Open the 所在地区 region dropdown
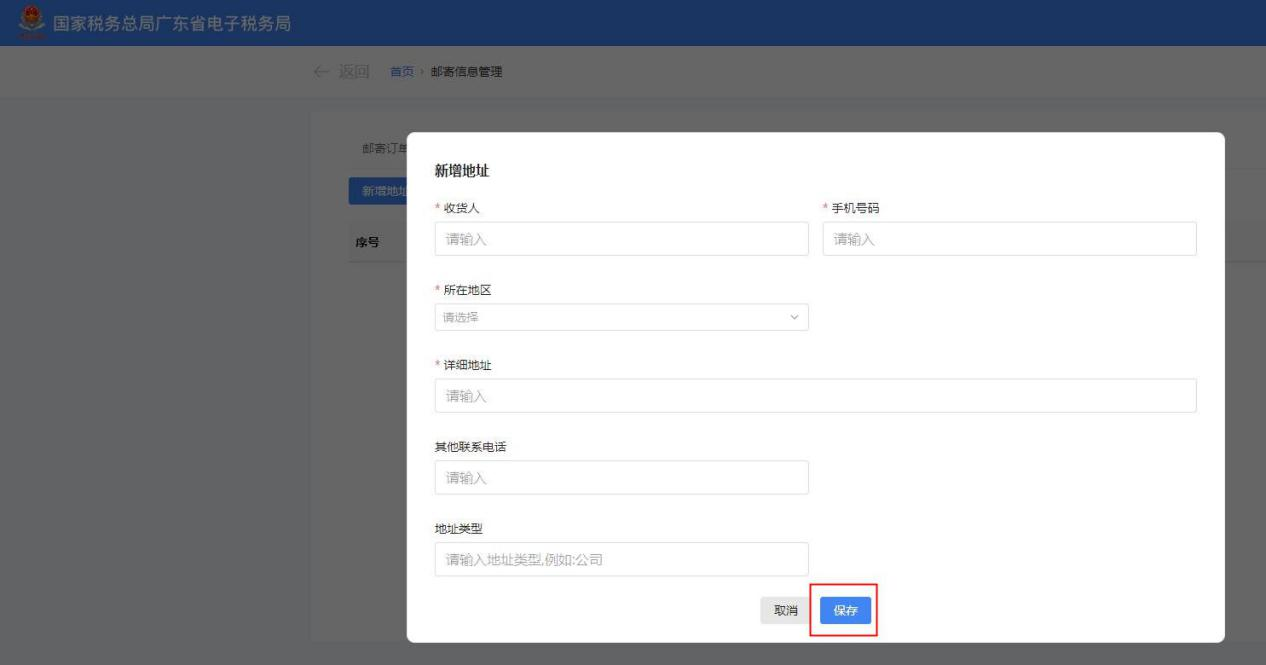 (610, 318)
